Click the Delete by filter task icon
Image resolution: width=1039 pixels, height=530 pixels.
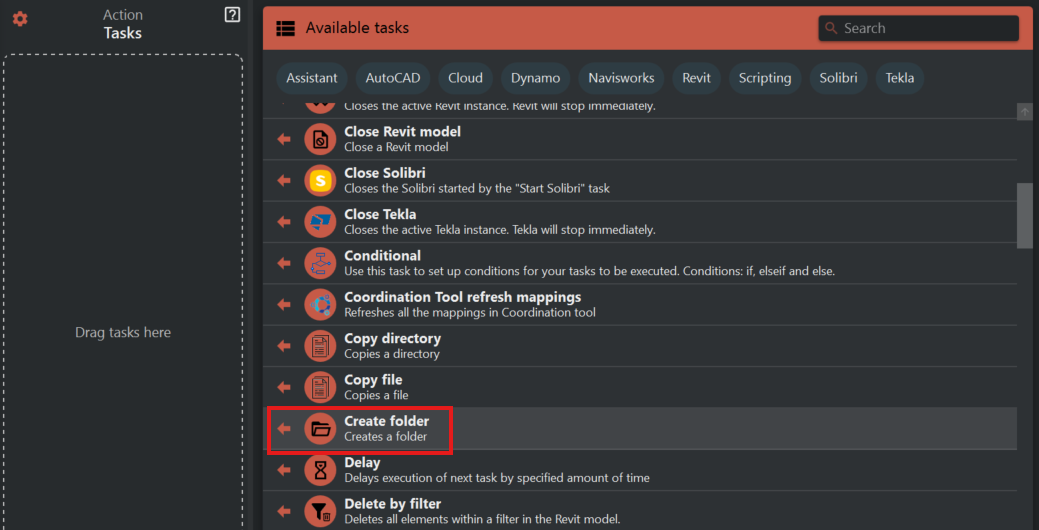[321, 511]
